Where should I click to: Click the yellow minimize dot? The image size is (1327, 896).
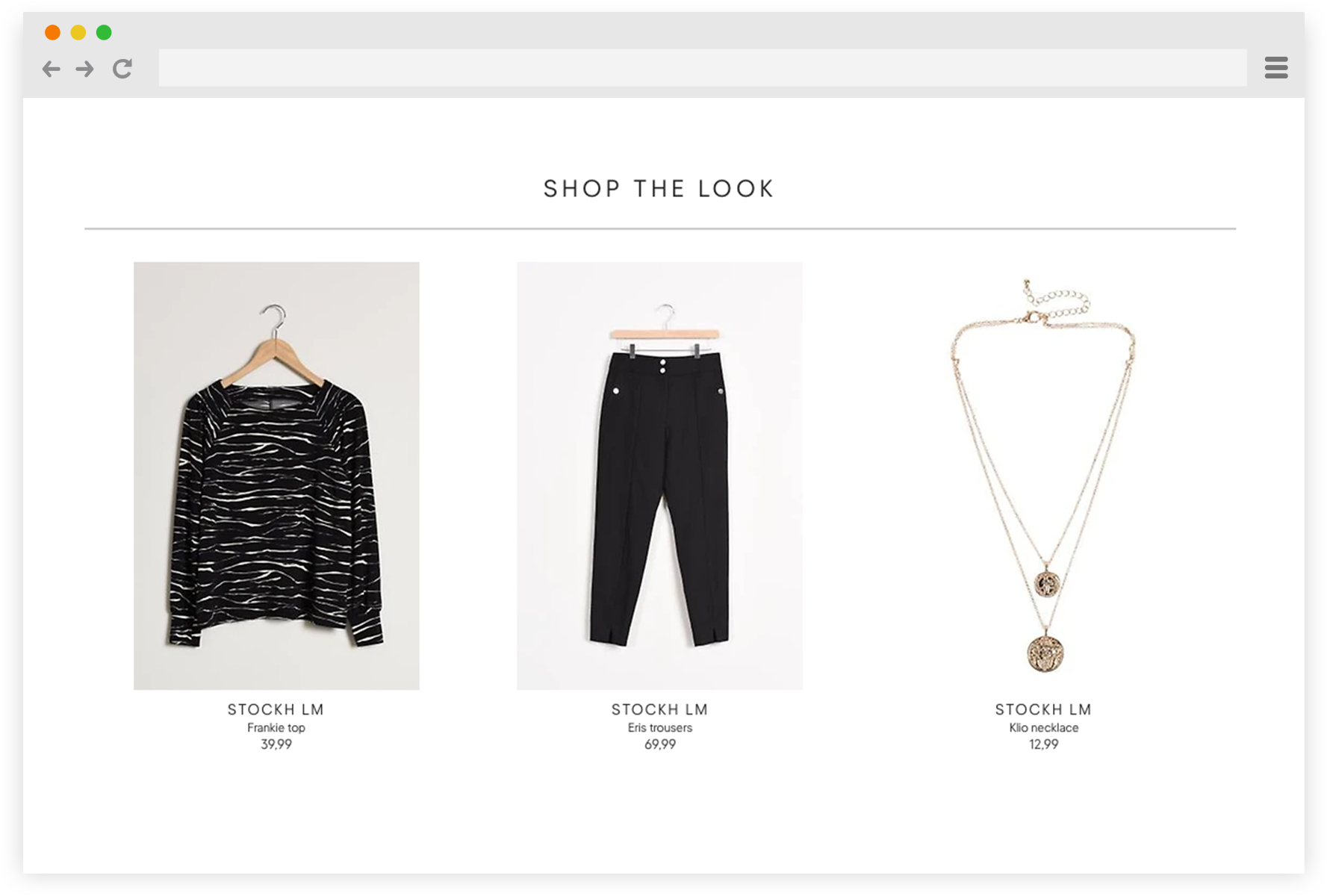(x=78, y=32)
